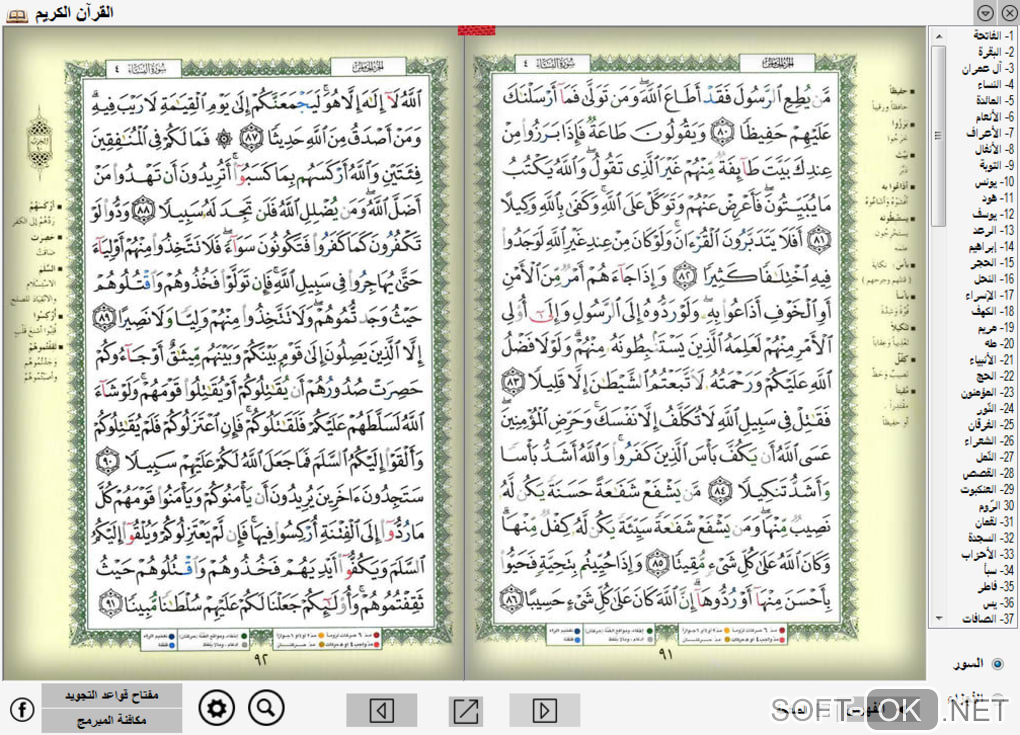Open the circled down-arrow menu in title bar

(985, 12)
